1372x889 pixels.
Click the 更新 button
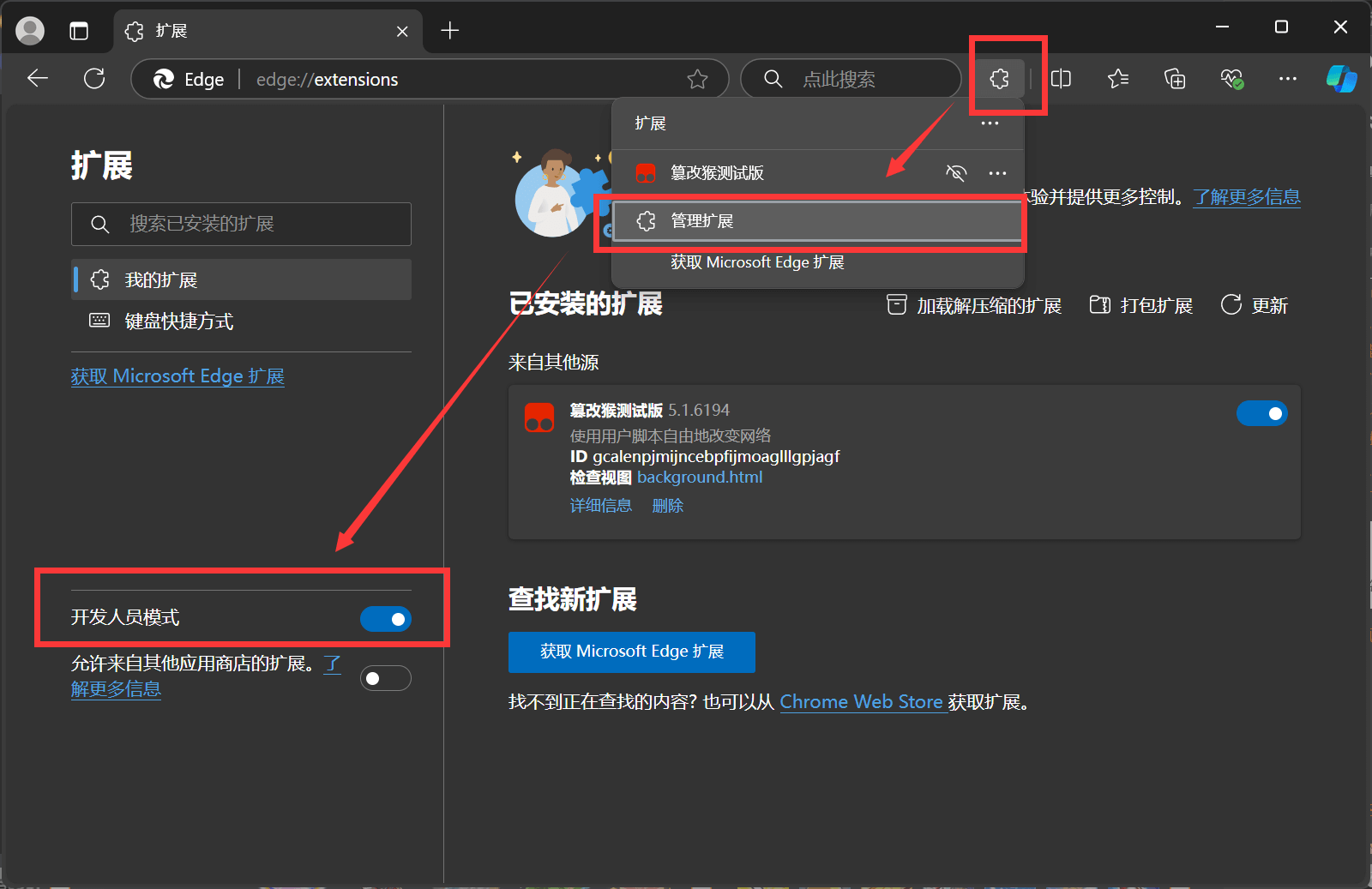coord(1254,305)
